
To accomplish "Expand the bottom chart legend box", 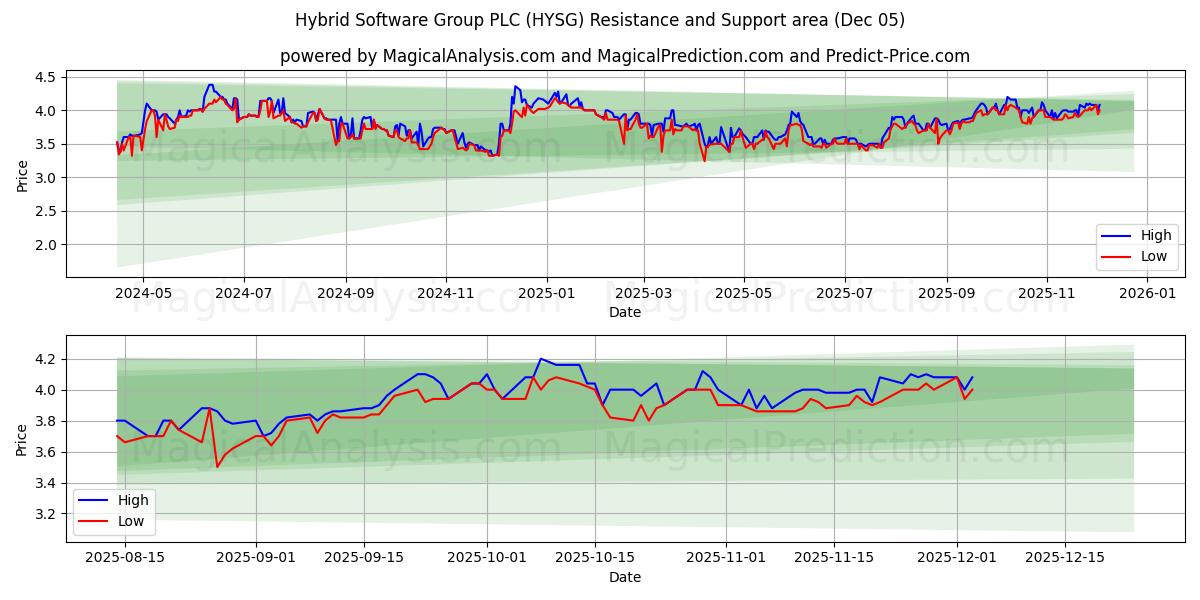I will (x=116, y=510).
